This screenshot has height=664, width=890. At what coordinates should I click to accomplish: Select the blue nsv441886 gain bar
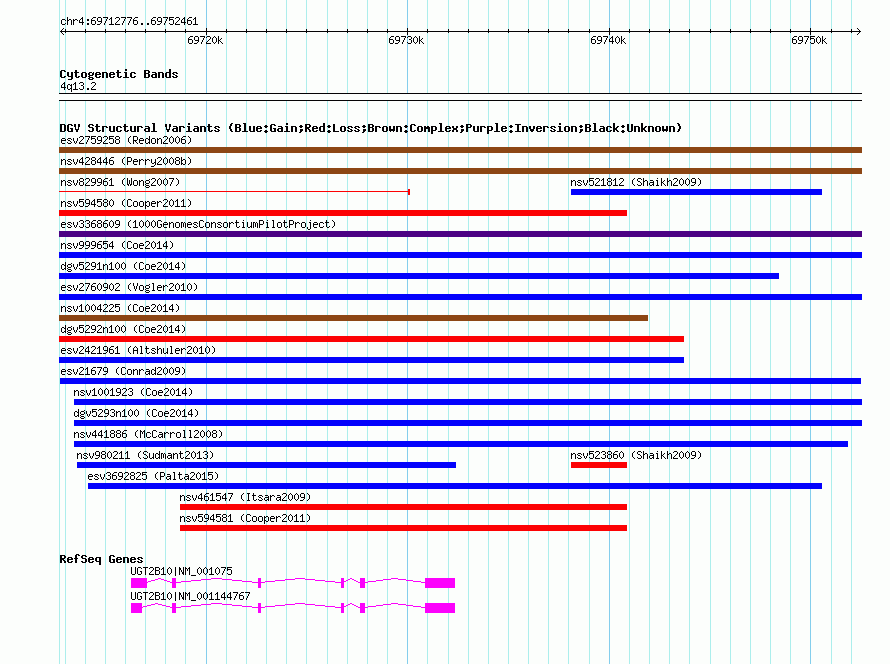pyautogui.click(x=461, y=444)
